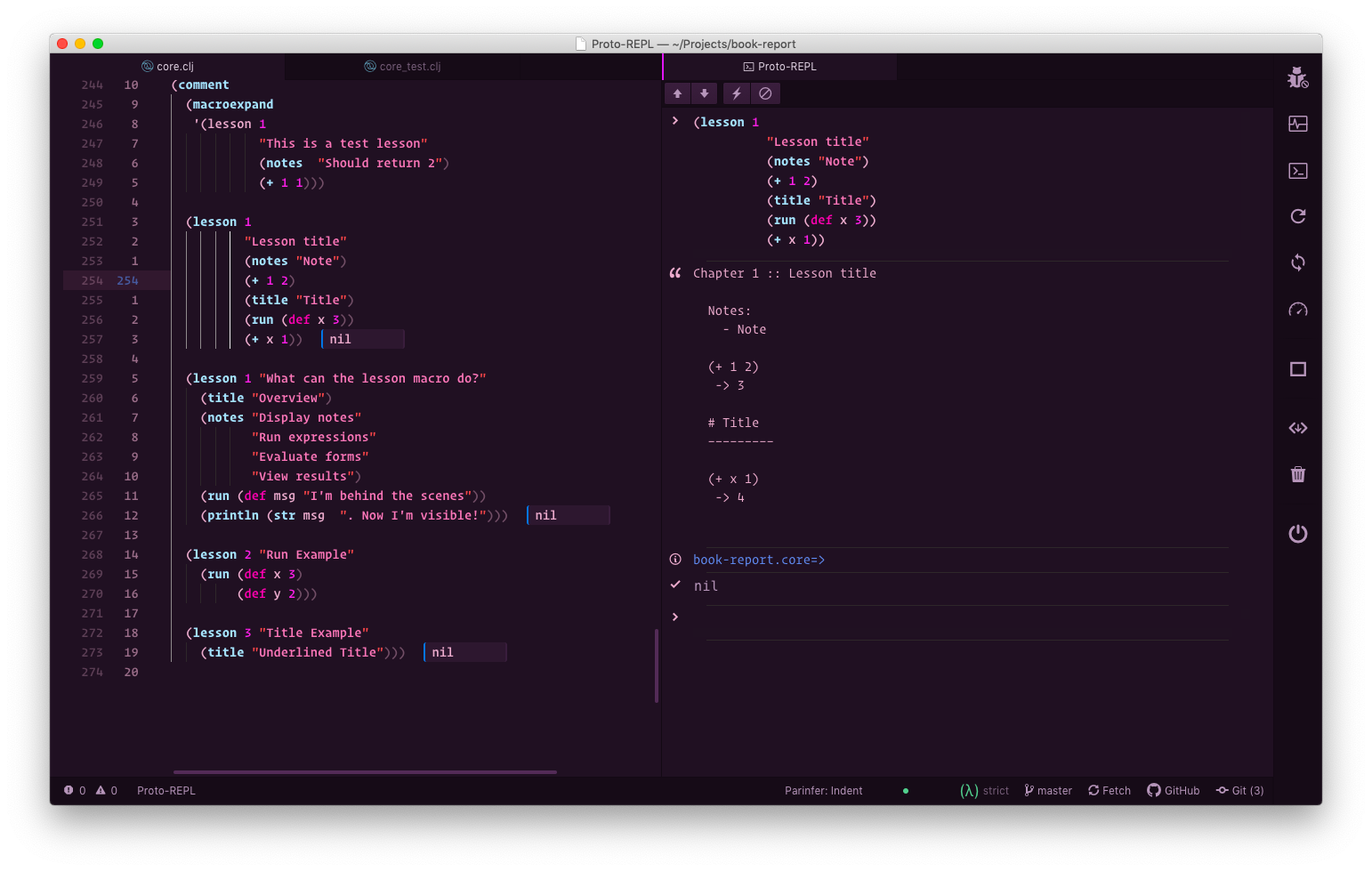Click the horizontal scrollbar in the editor
Image resolution: width=1372 pixels, height=871 pixels.
pyautogui.click(x=365, y=771)
